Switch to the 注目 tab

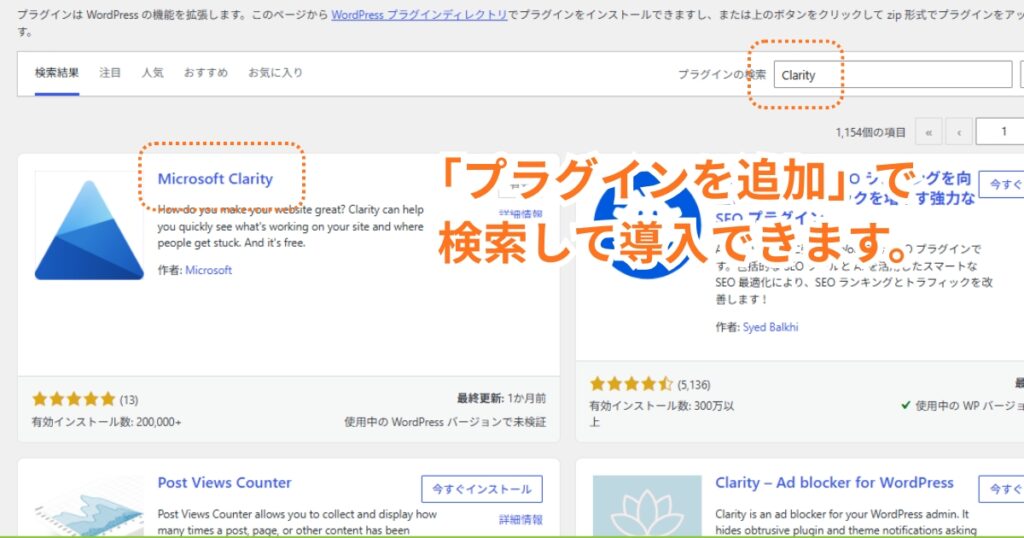click(x=110, y=72)
